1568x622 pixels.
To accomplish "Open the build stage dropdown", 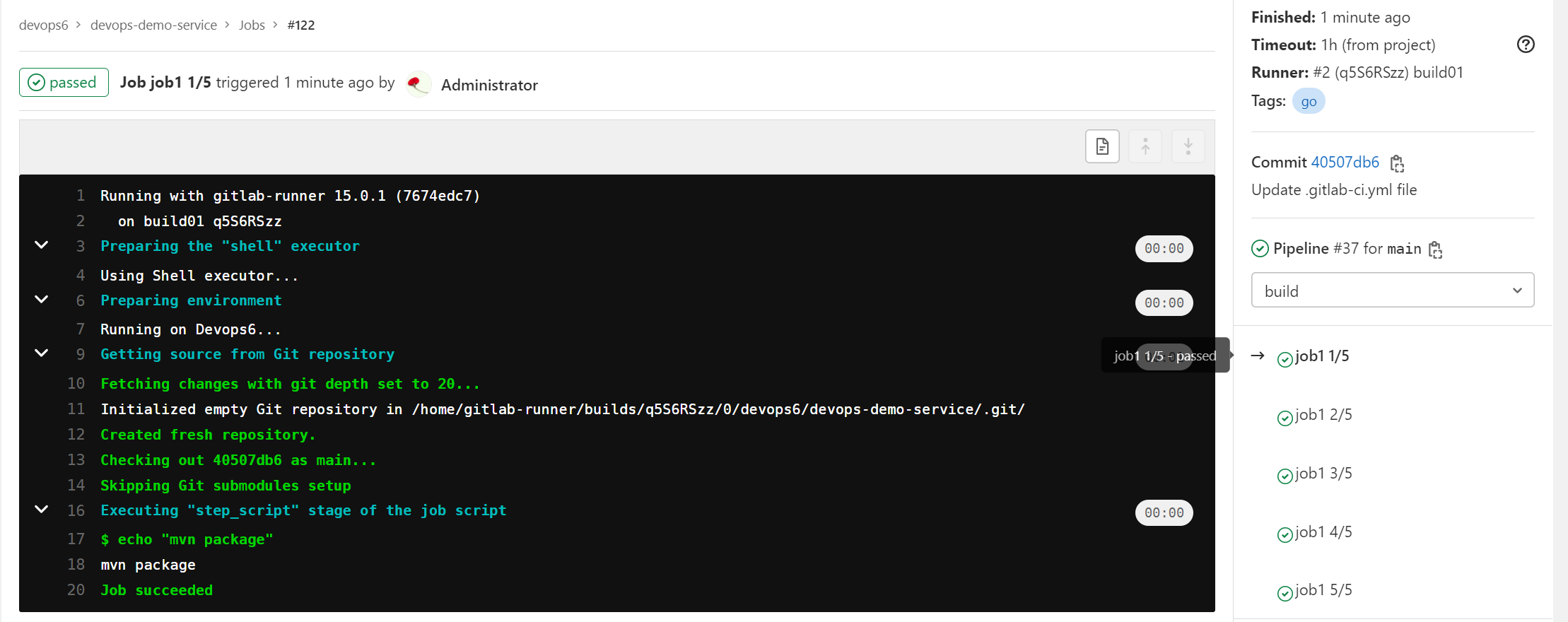I will pos(1393,291).
